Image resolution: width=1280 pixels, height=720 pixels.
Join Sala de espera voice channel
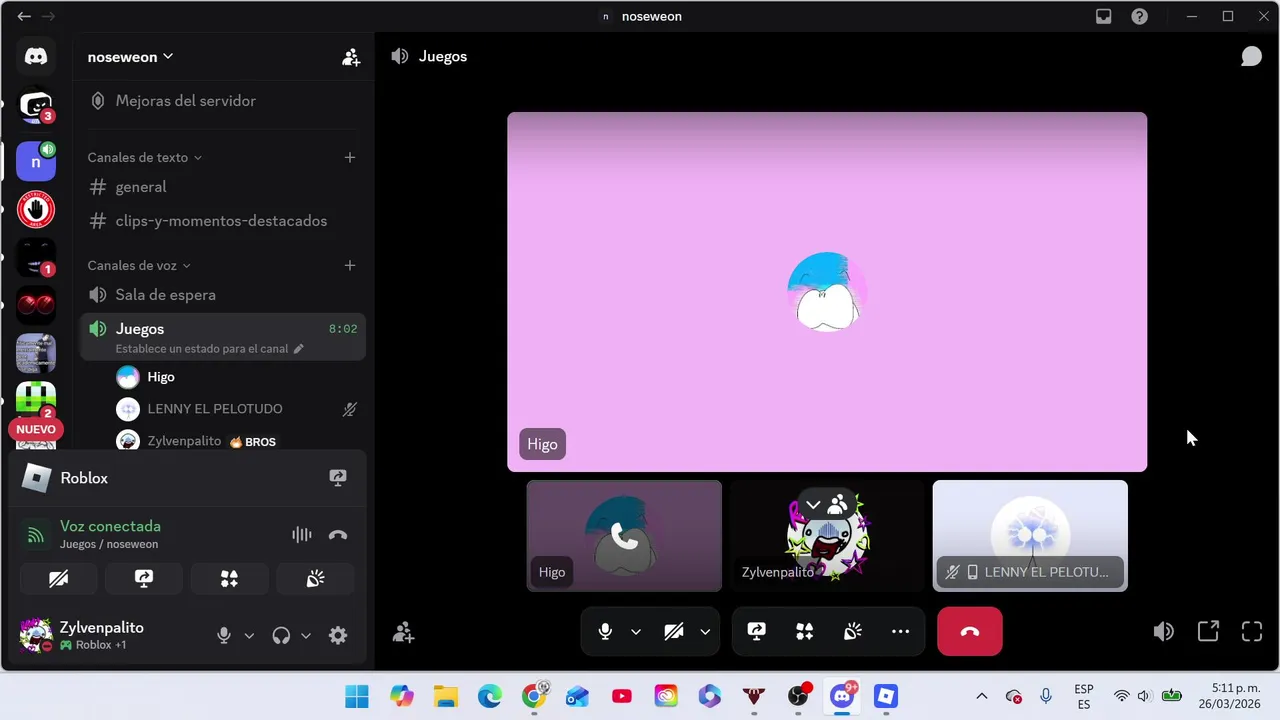coord(223,295)
